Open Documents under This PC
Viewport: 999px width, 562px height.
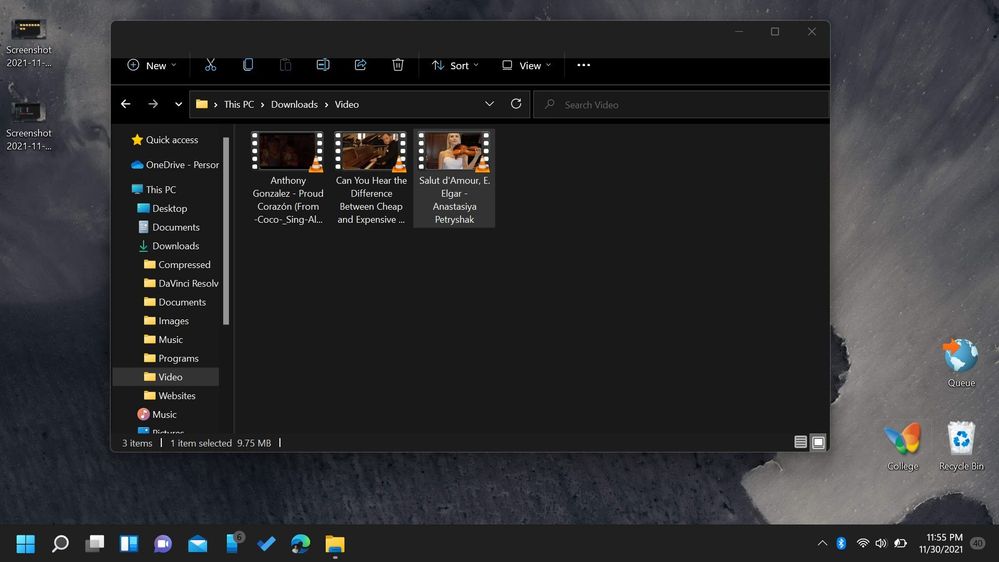169,227
